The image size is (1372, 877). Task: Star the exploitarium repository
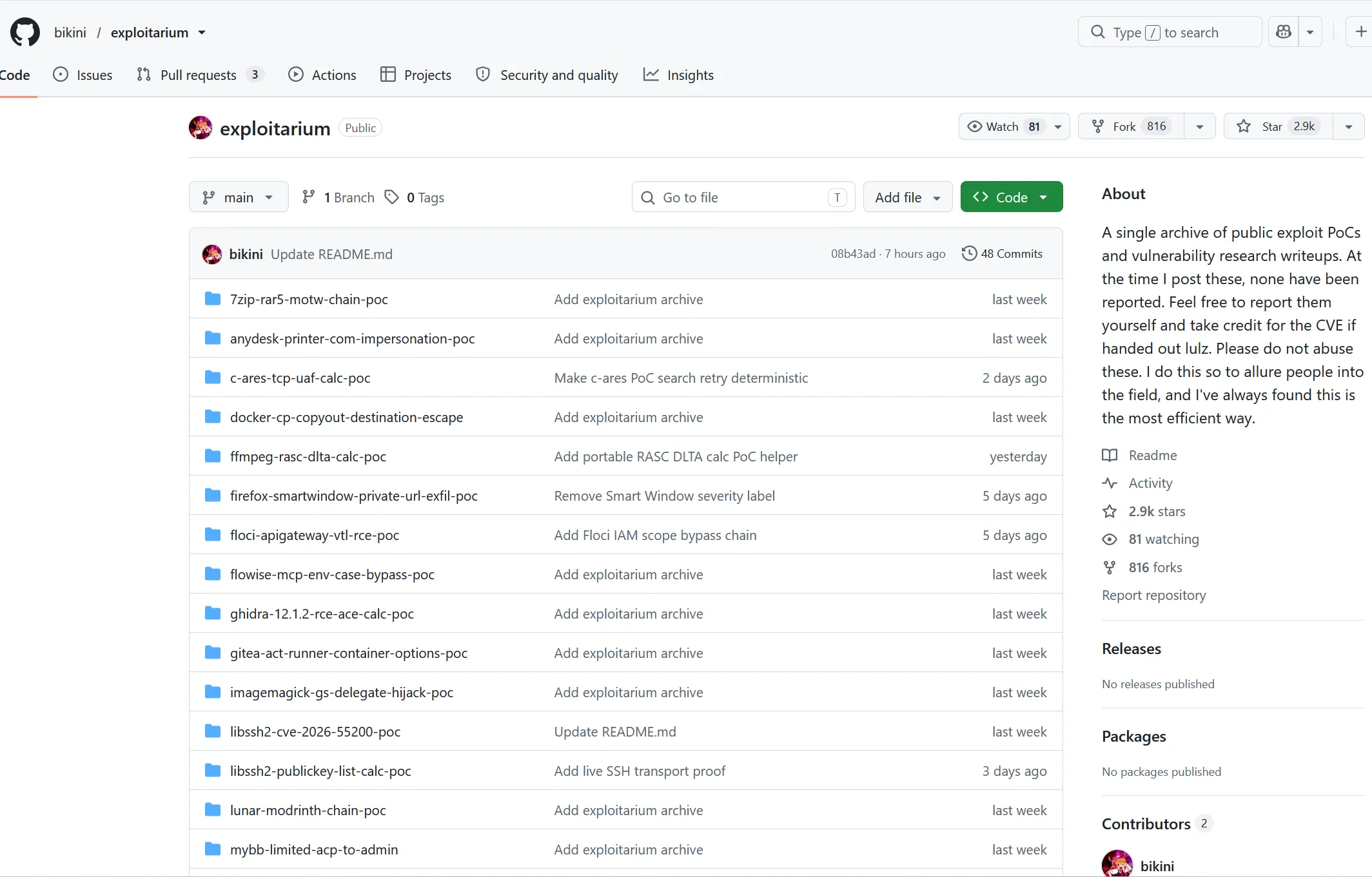1279,126
